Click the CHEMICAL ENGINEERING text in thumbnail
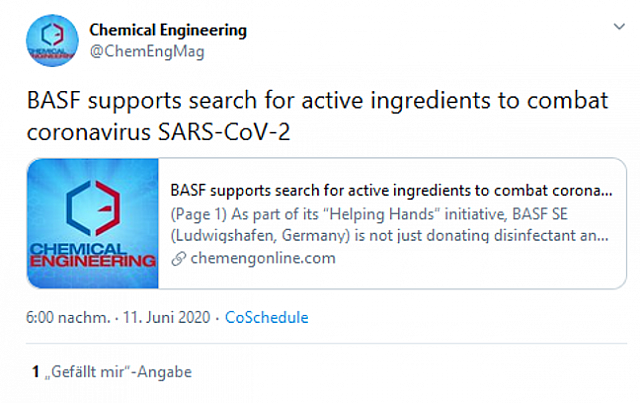 93,255
